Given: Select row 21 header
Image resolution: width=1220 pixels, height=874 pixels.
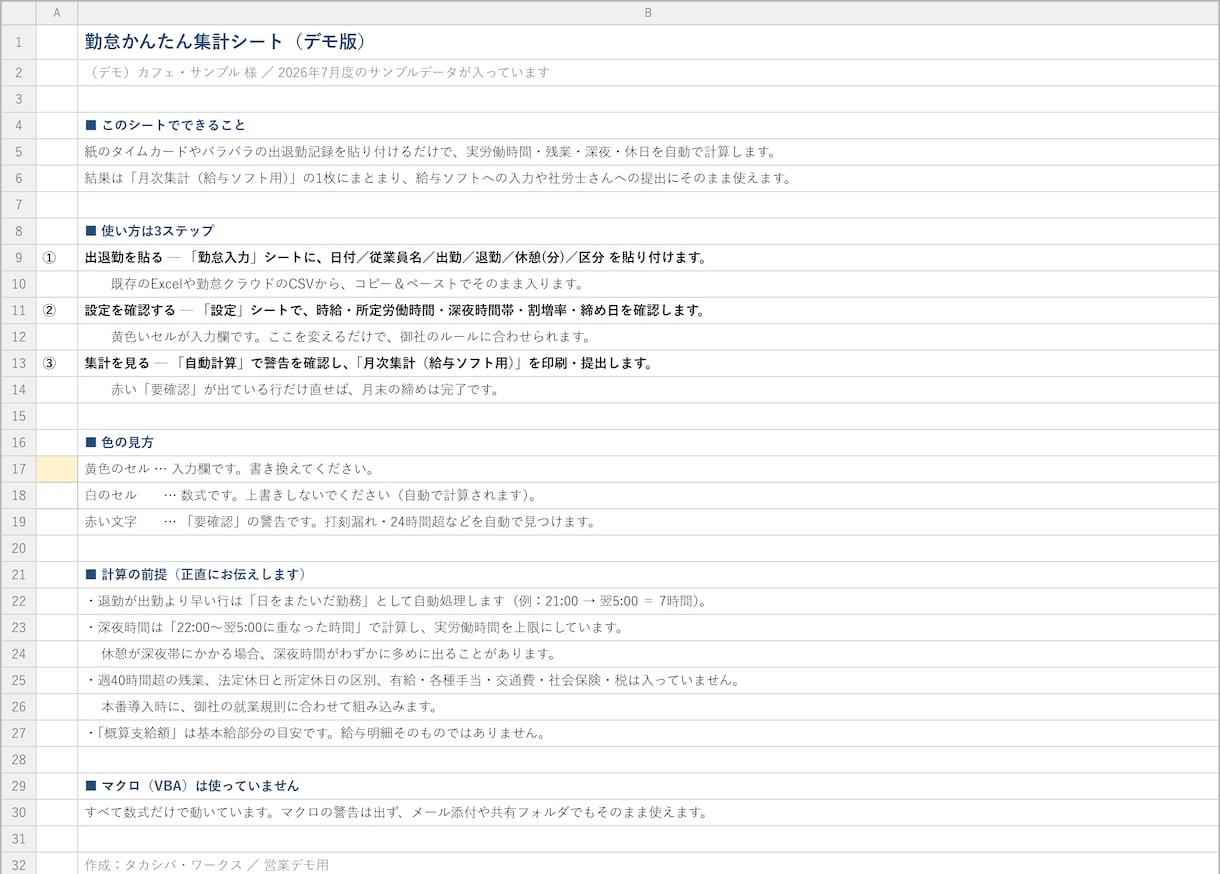Looking at the screenshot, I should pos(18,574).
